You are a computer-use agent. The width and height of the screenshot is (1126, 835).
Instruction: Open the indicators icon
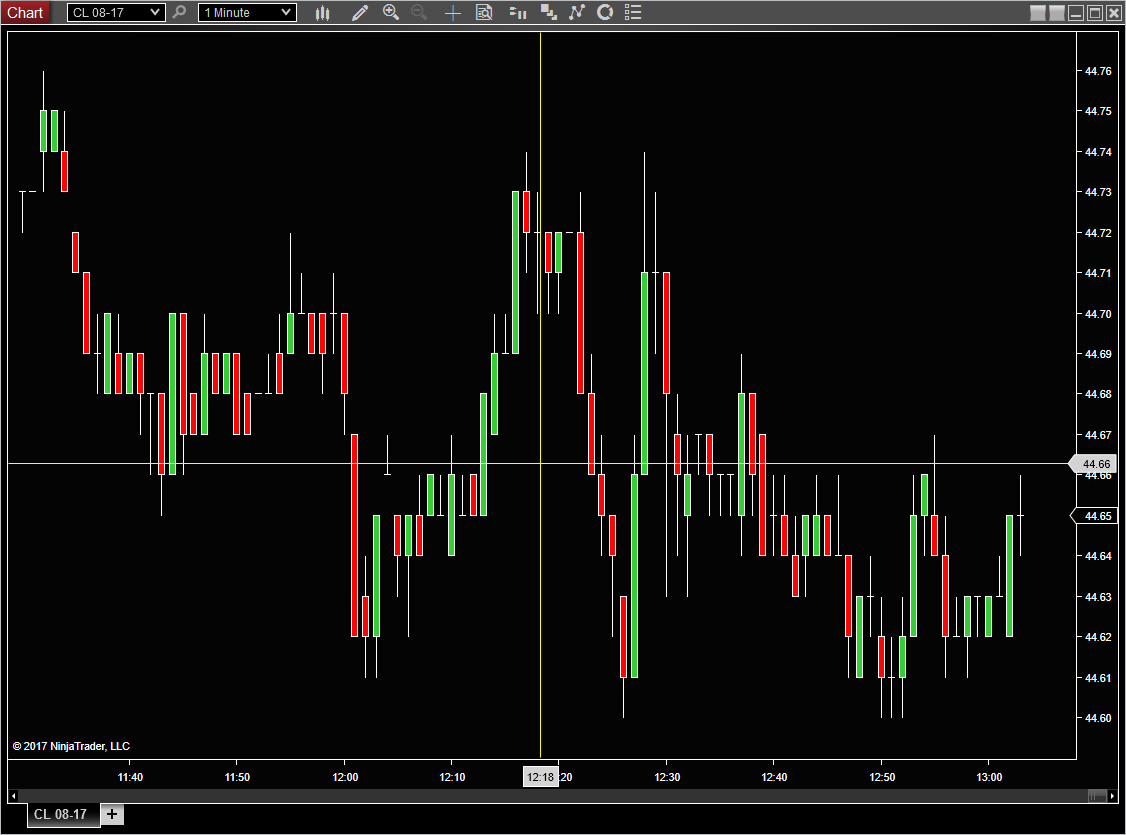(577, 12)
